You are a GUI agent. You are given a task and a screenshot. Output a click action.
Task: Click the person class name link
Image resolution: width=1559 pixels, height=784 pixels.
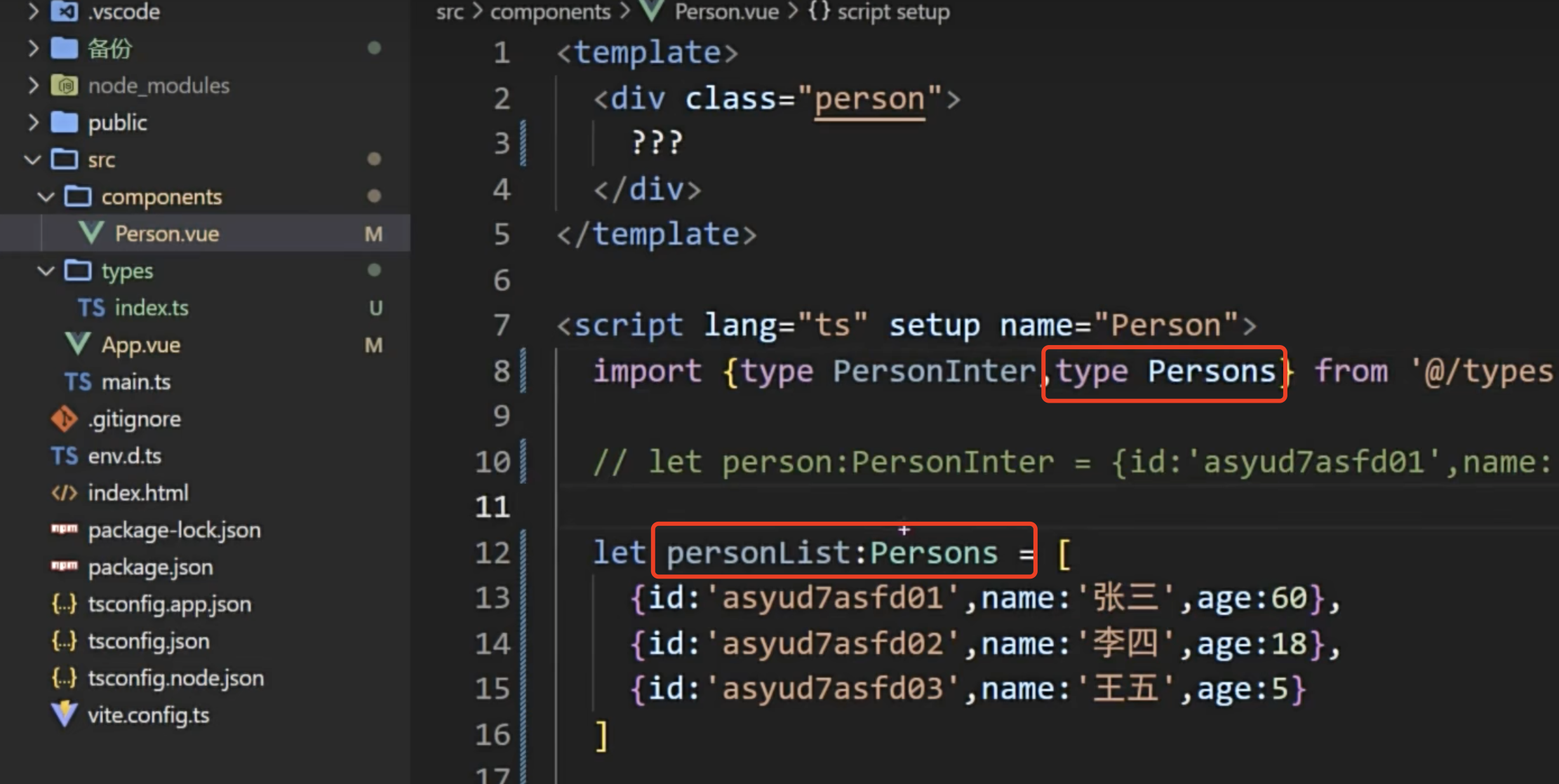click(869, 99)
